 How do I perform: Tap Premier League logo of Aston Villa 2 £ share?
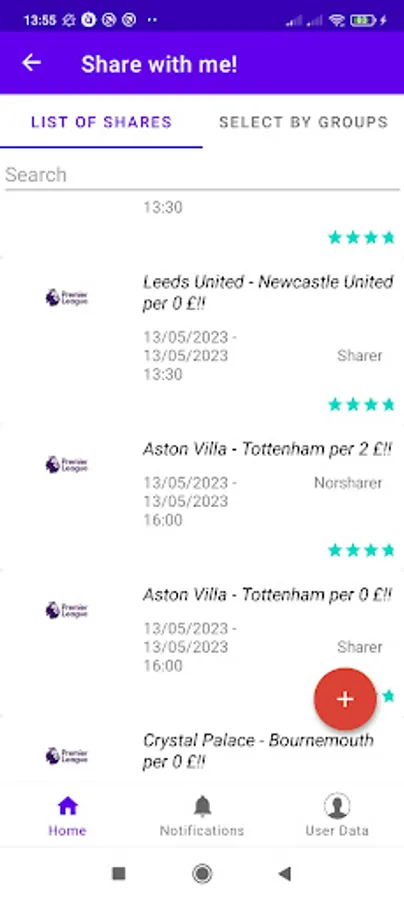click(x=67, y=464)
